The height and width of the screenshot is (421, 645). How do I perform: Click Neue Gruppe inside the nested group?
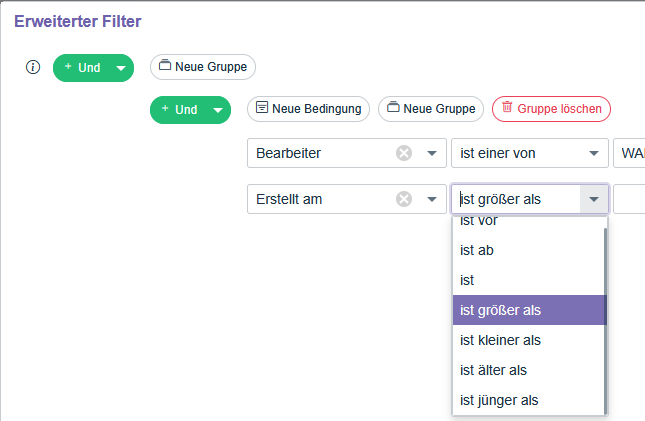[x=431, y=108]
